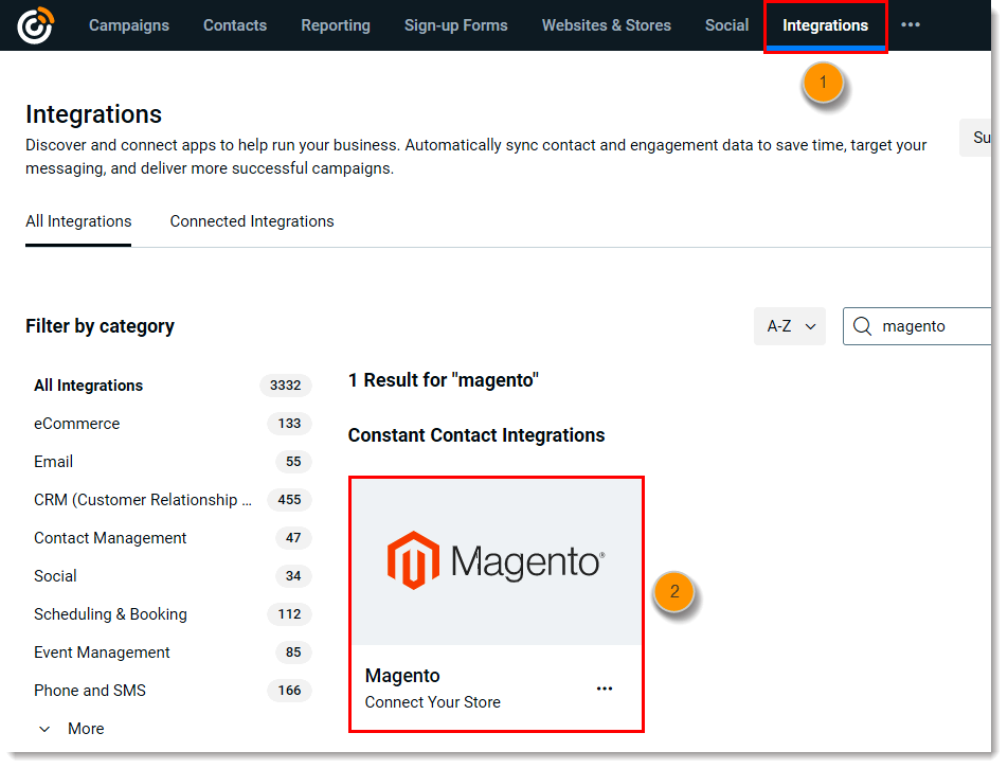Switch to the Connected Integrations tab
This screenshot has height=768, width=1007.
pos(251,221)
